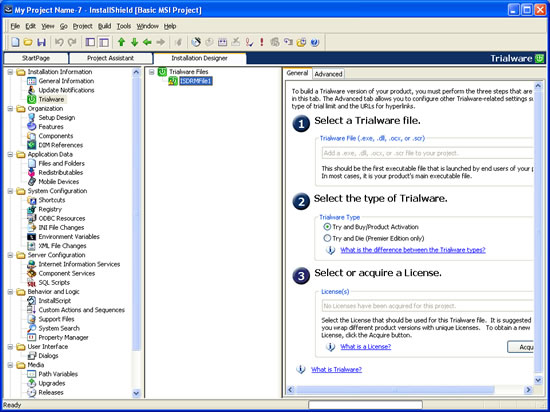Viewport: 550px width, 412px height.
Task: Open the Mobile Devices view
Action: click(59, 182)
